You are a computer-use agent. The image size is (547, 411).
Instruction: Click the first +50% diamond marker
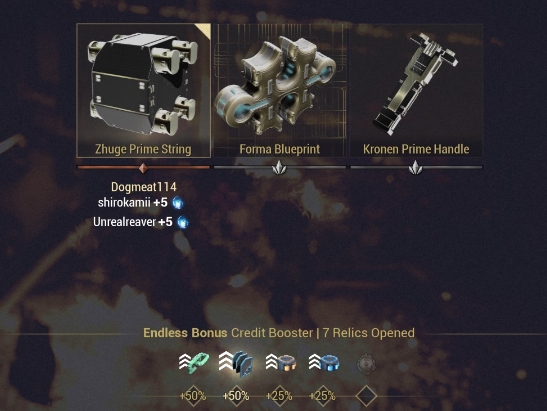pos(193,396)
